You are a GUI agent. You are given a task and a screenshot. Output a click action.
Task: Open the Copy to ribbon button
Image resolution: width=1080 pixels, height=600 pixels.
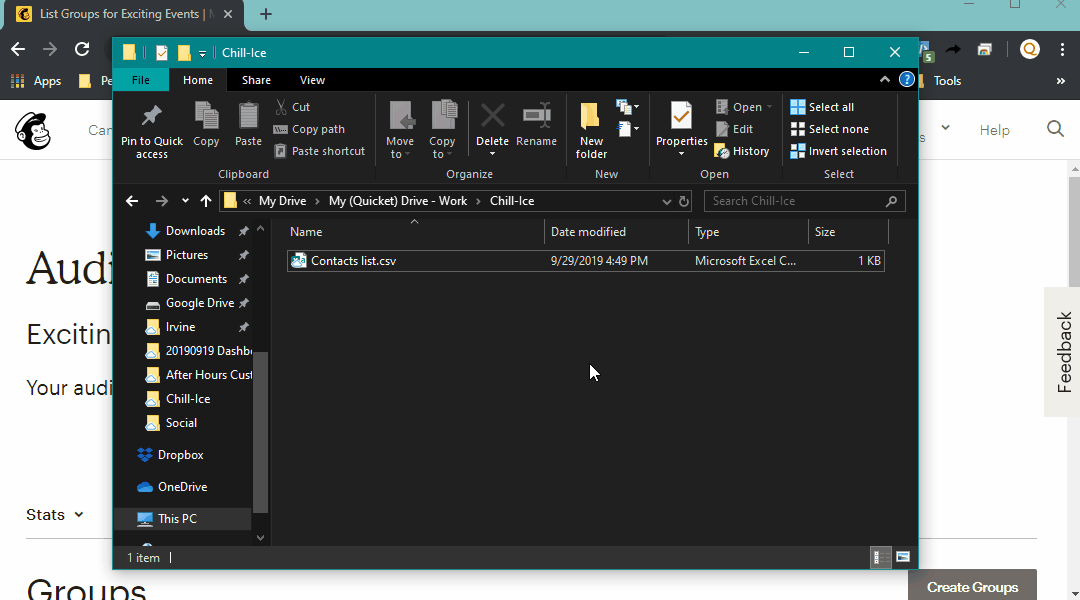pos(442,130)
